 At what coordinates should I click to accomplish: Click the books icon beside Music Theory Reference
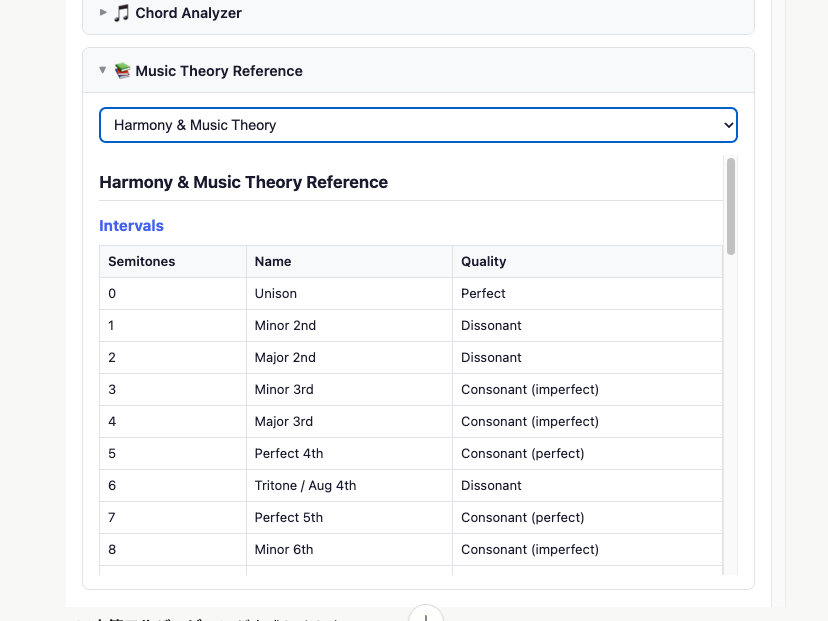122,70
